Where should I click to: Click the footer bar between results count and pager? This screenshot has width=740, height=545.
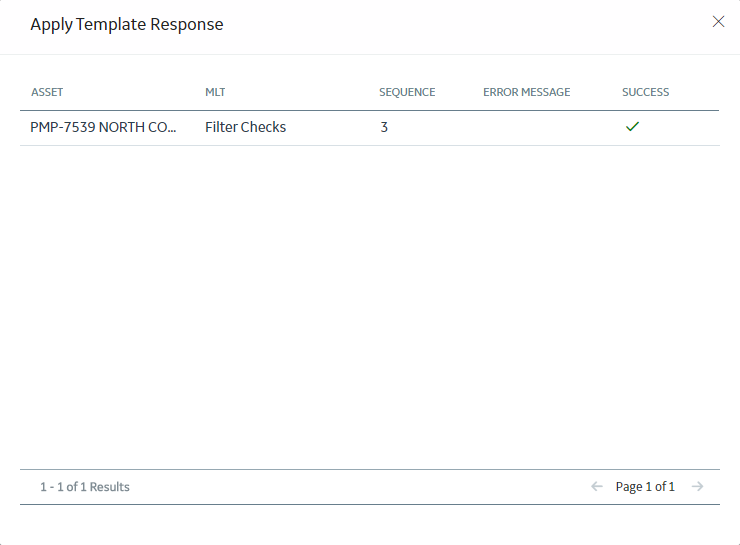pos(359,486)
